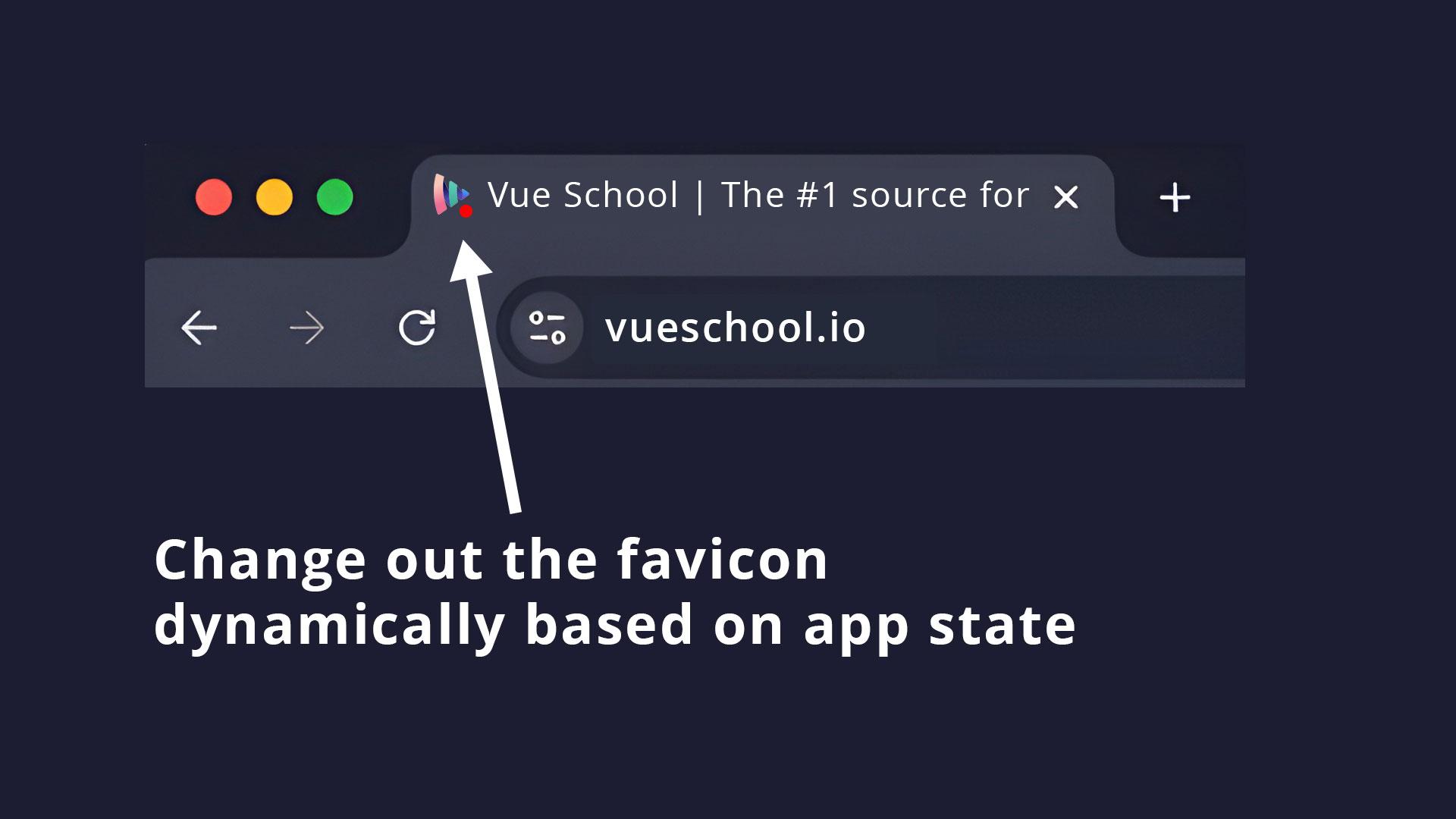Open a new tab with plus

(1175, 198)
